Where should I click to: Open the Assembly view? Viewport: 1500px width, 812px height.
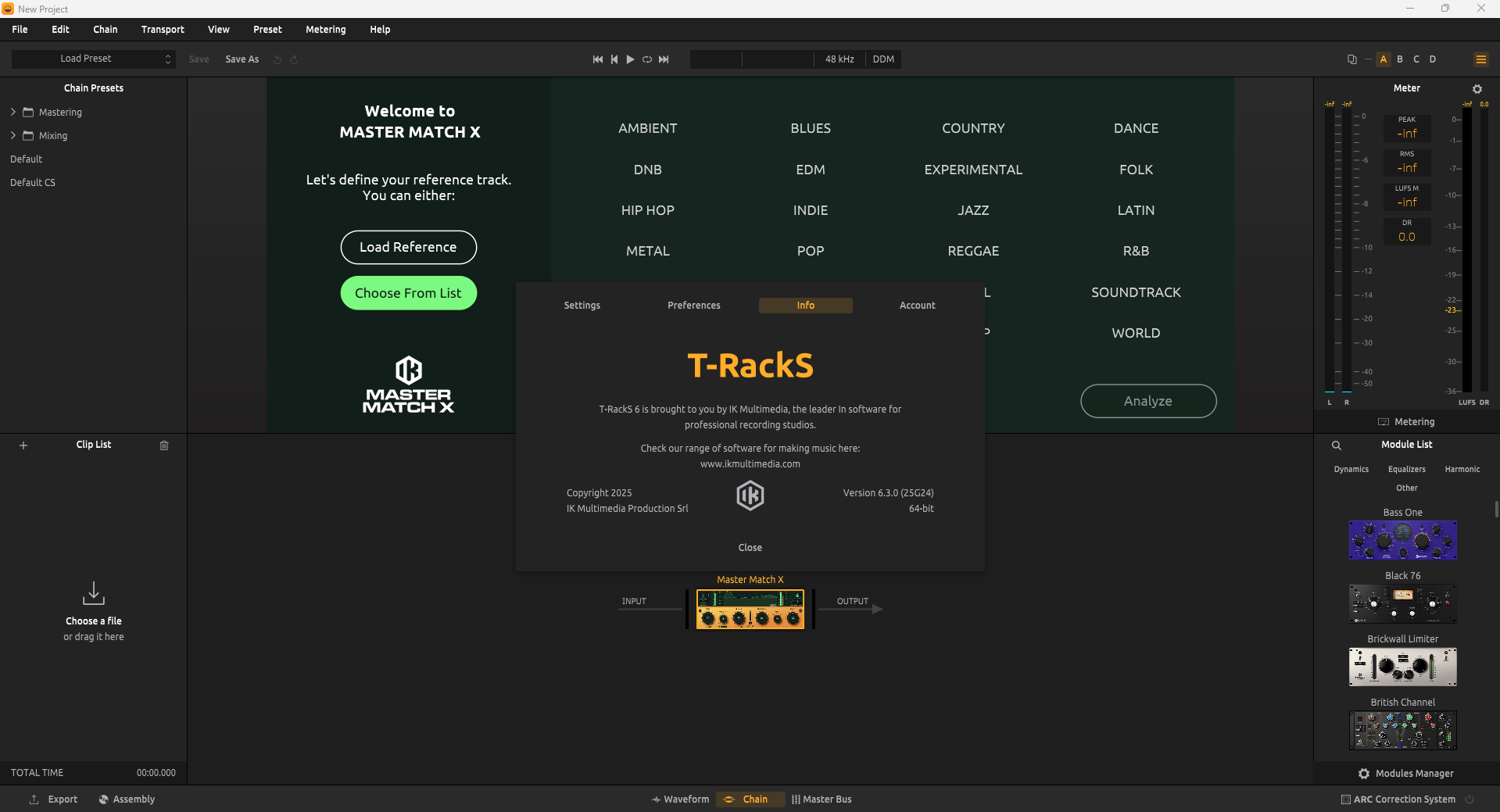click(127, 799)
